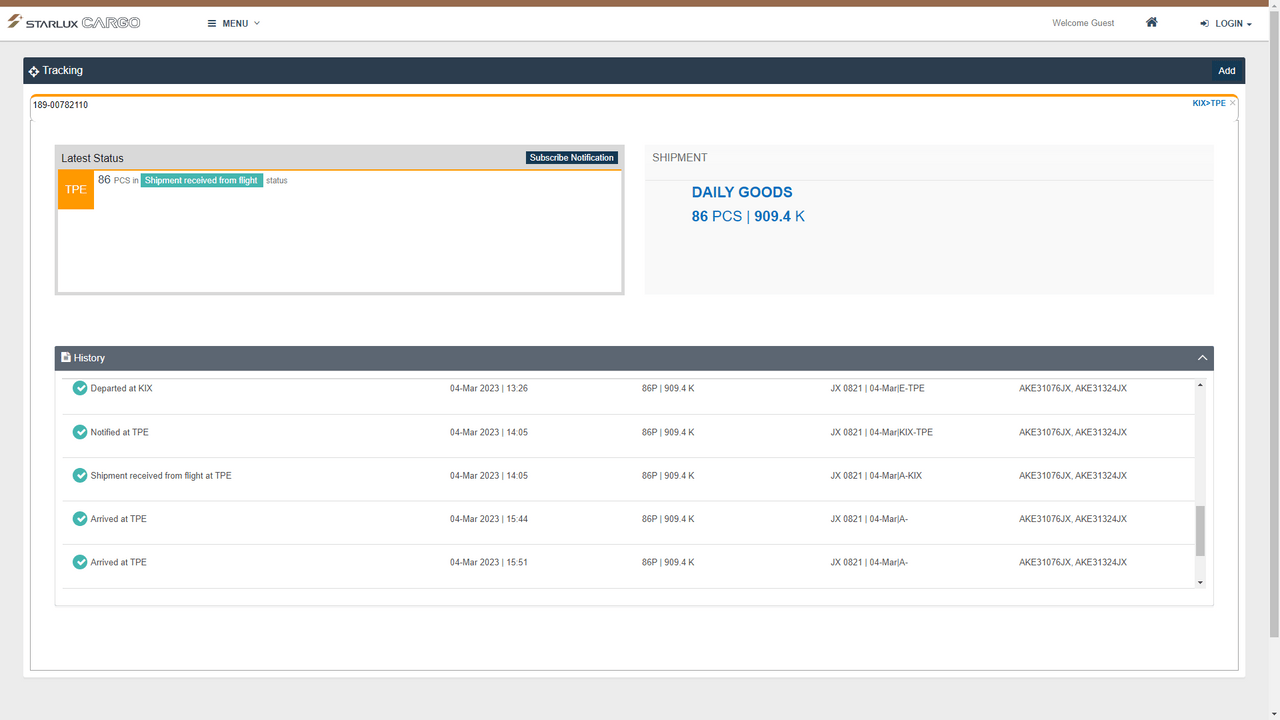Click the Latest Status heading
Viewport: 1280px width, 720px height.
92,158
